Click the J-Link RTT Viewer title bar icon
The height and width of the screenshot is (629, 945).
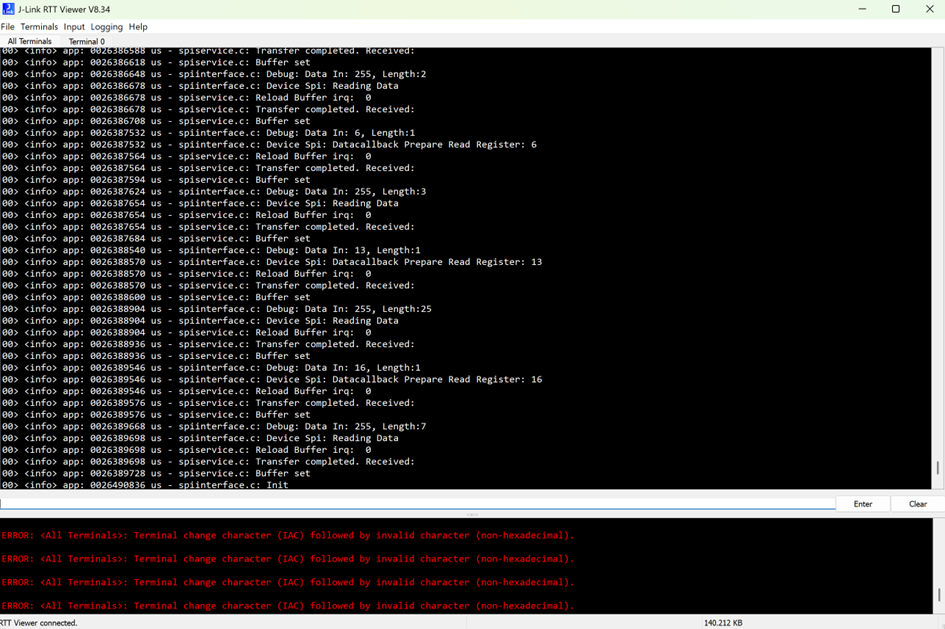[9, 9]
